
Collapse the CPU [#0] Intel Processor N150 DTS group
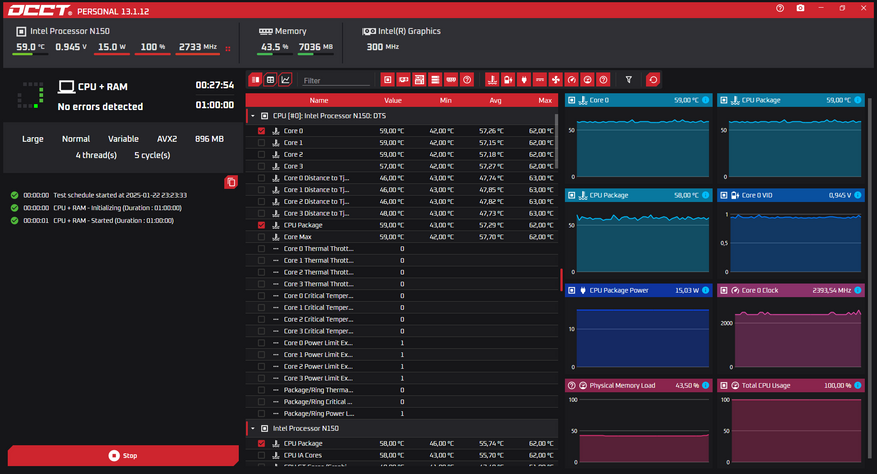coord(252,116)
